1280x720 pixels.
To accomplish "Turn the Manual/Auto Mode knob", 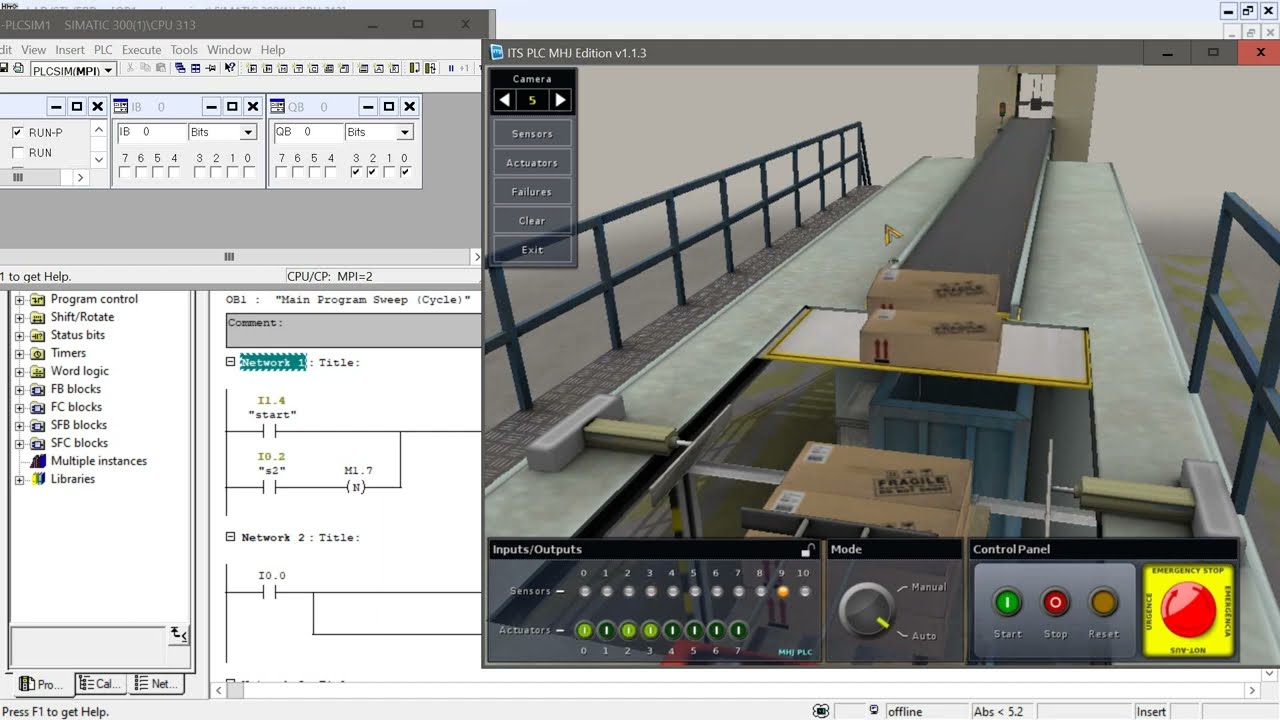I will (x=866, y=609).
